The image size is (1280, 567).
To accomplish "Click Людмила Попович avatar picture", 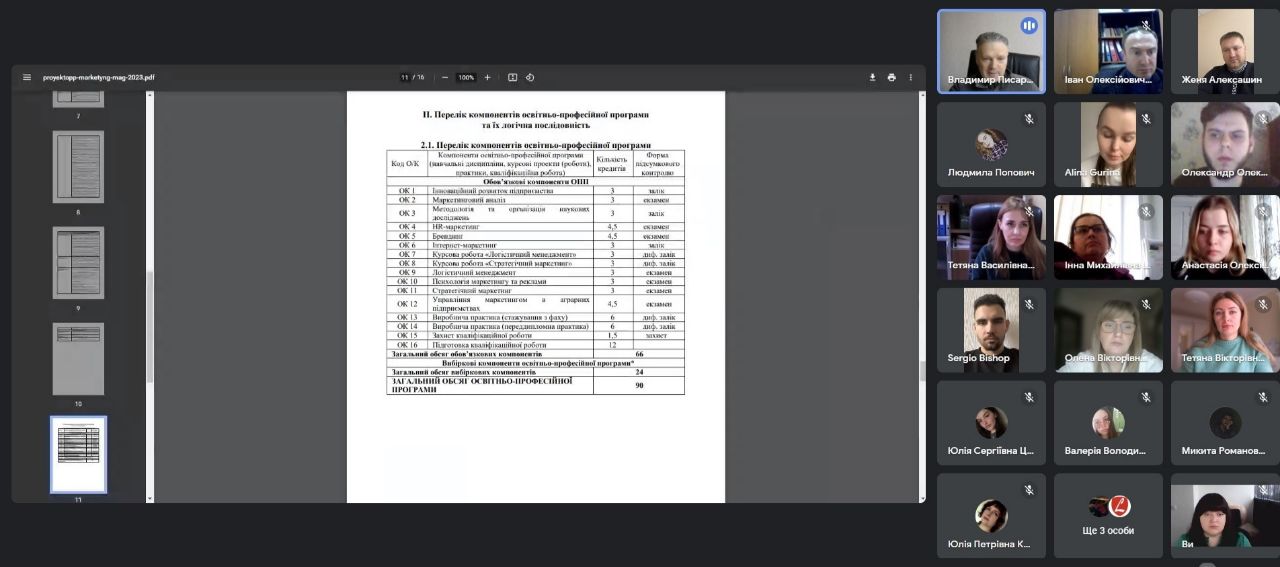I will click(991, 145).
